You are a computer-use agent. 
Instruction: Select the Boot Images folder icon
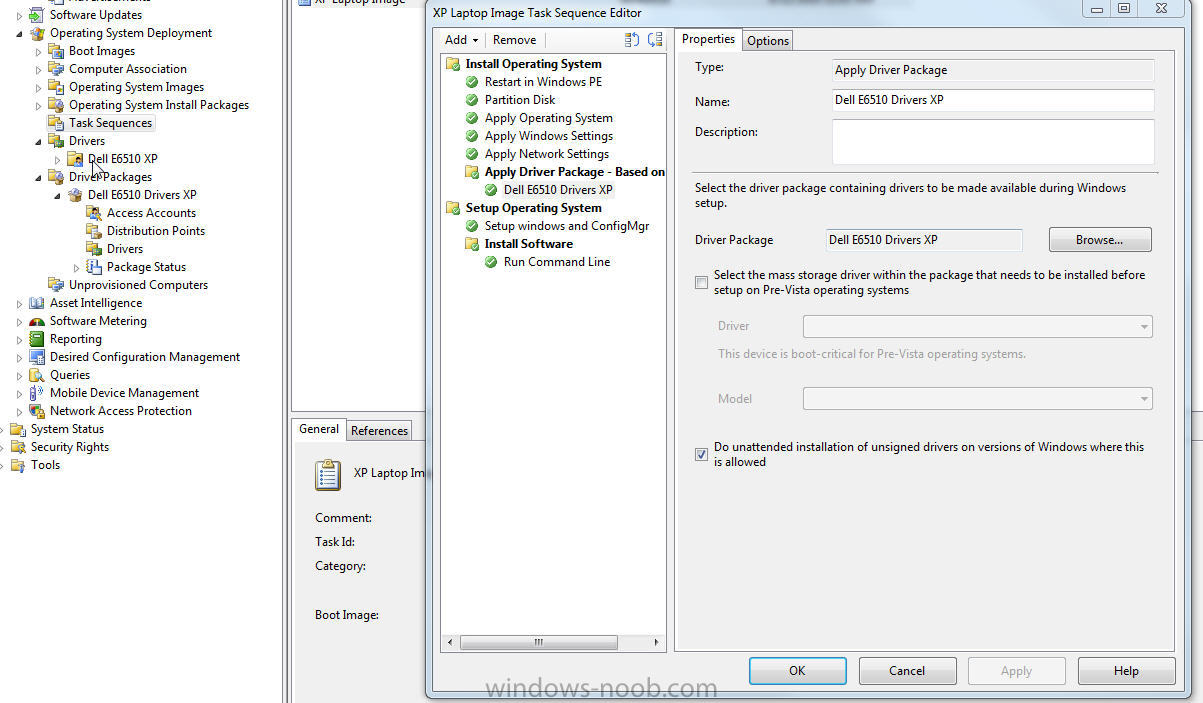[56, 51]
